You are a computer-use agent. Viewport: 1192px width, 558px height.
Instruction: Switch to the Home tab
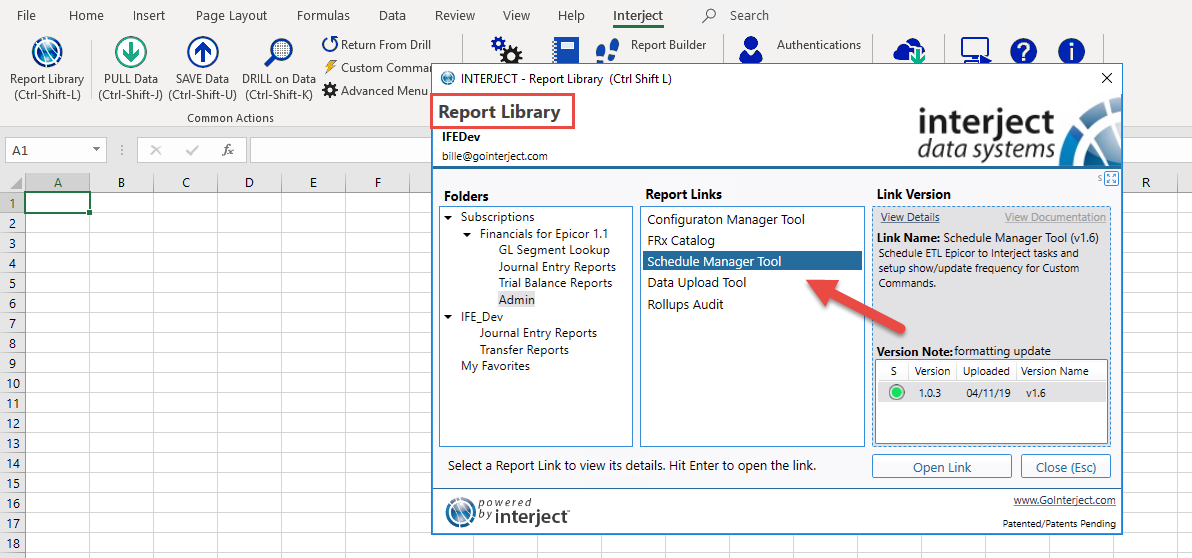pyautogui.click(x=86, y=15)
